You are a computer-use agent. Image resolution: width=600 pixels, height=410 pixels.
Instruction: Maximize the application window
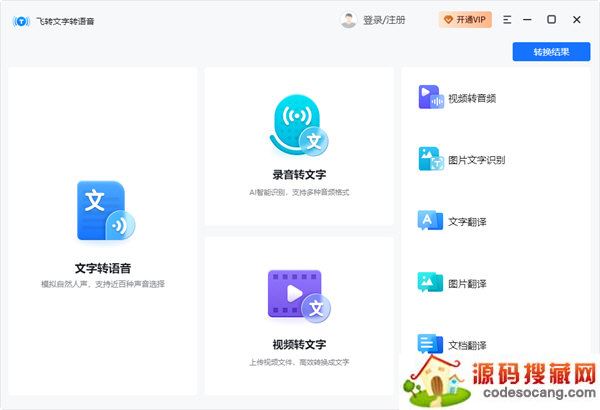[x=551, y=19]
